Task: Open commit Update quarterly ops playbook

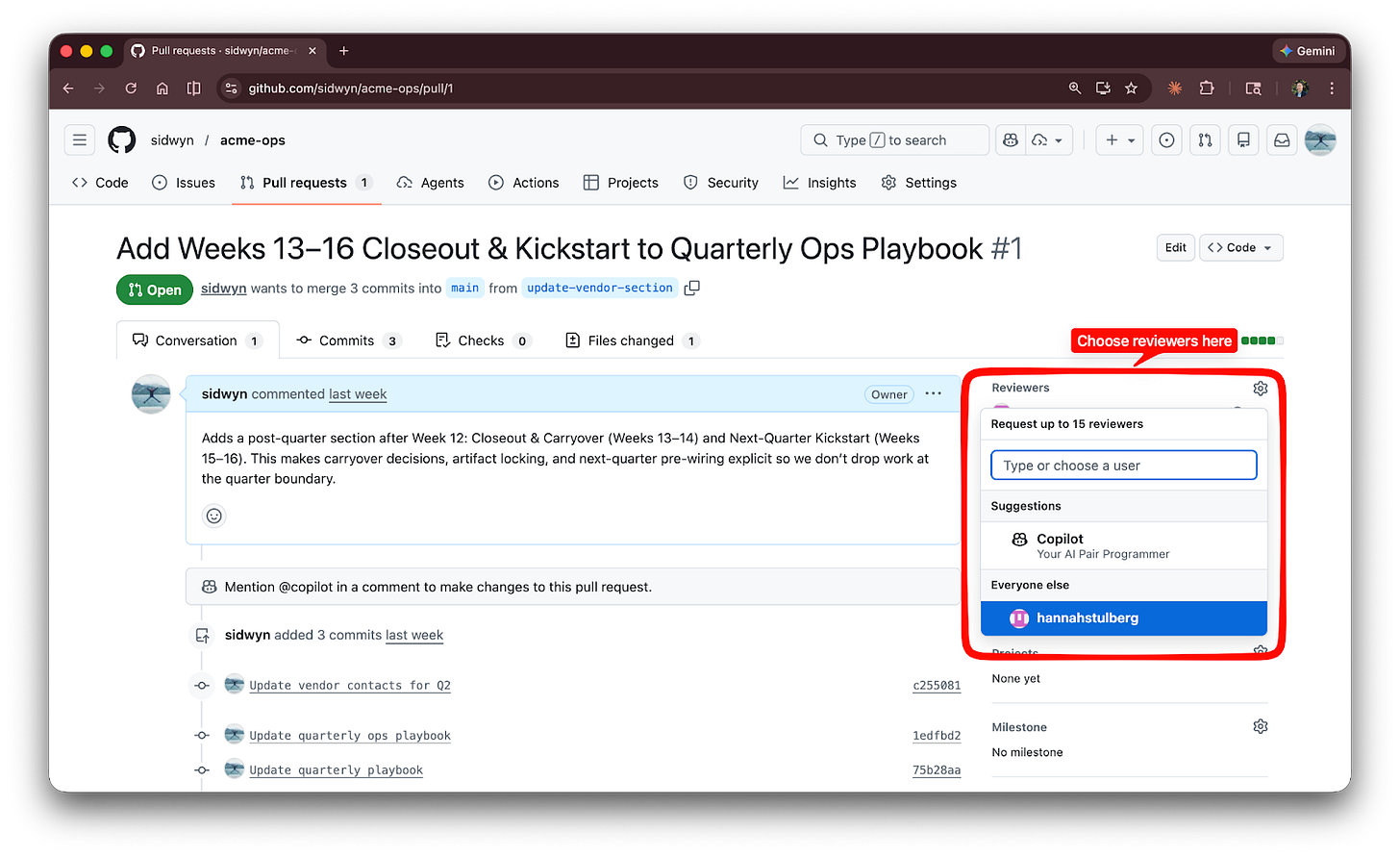Action: [350, 736]
